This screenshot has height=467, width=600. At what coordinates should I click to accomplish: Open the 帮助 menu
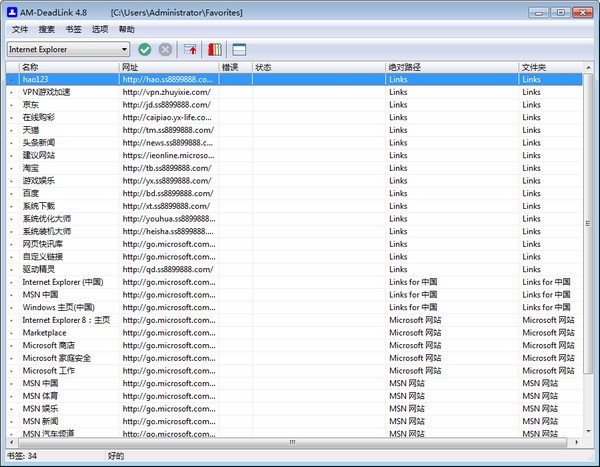pos(127,30)
